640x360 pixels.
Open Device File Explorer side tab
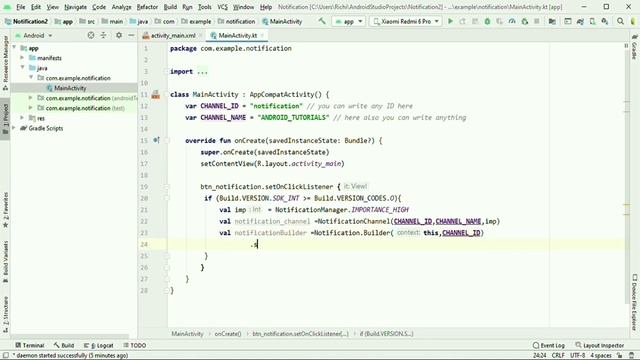[634, 302]
